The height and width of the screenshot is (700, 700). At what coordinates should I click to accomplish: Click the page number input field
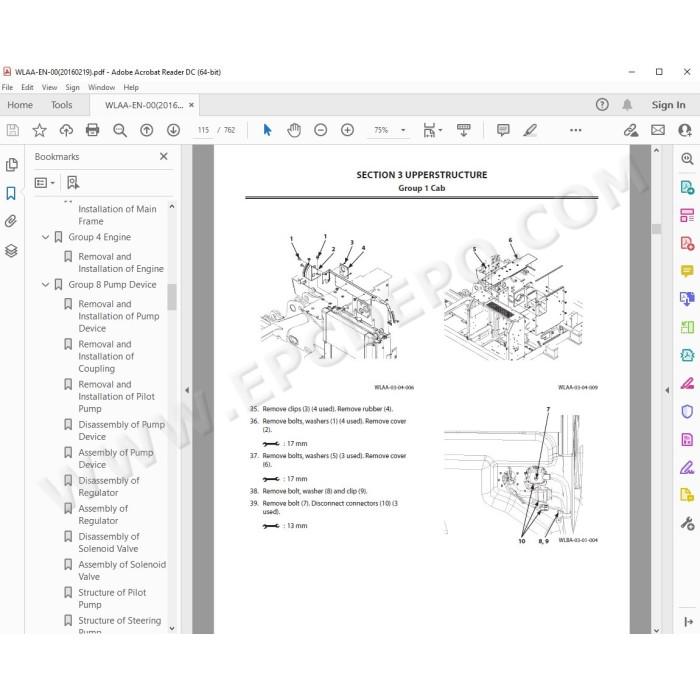pyautogui.click(x=204, y=130)
